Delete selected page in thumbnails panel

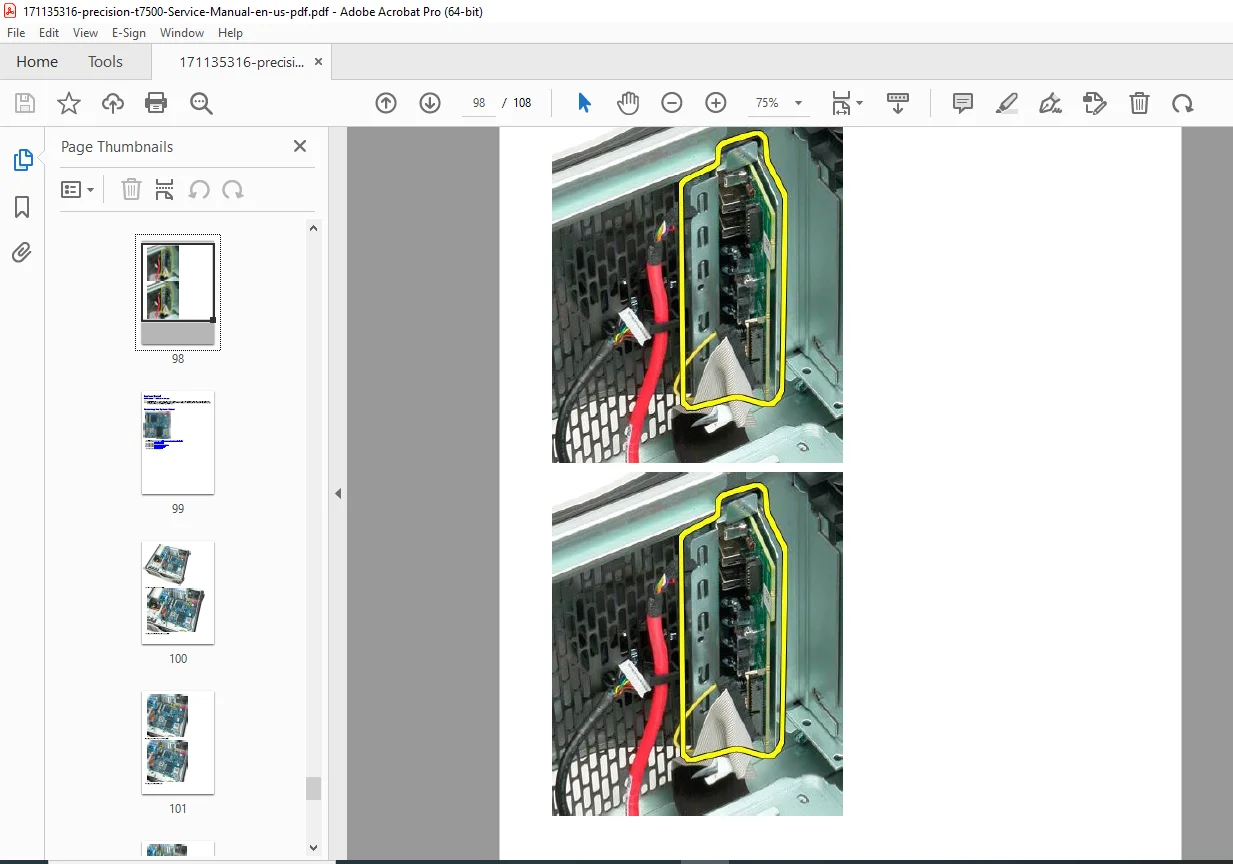(131, 190)
